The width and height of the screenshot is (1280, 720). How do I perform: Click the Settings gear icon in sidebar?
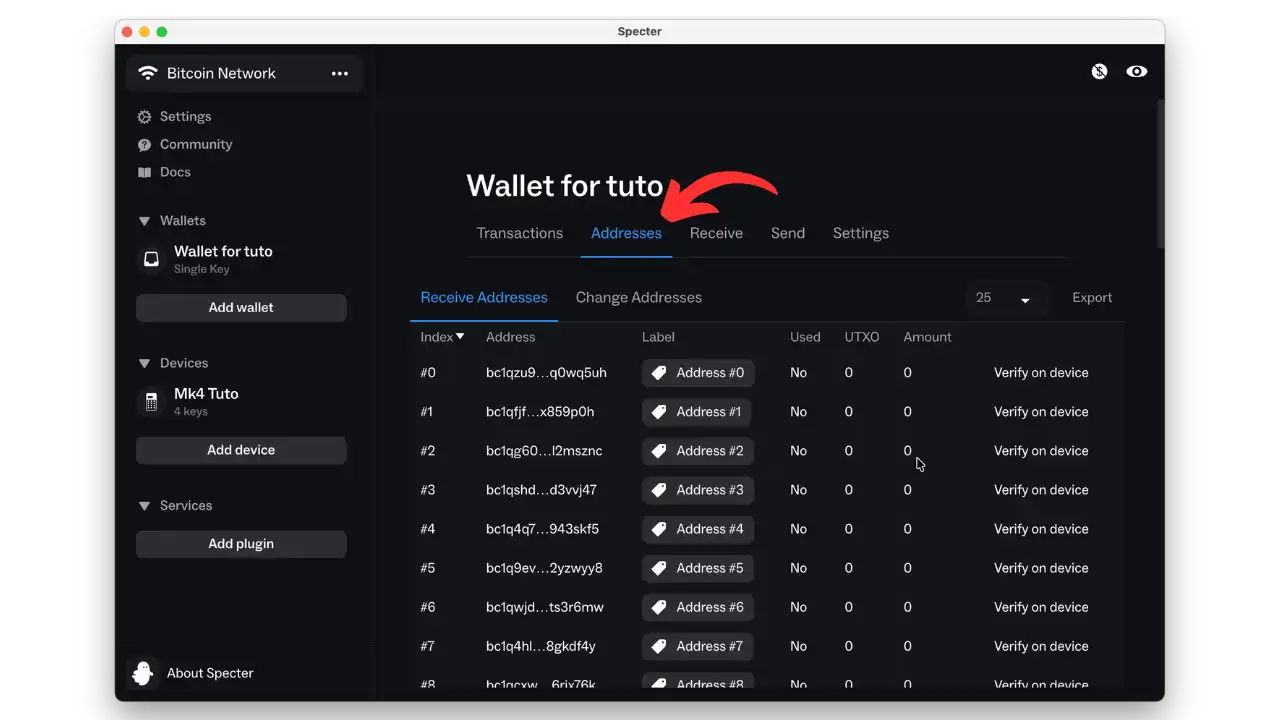pyautogui.click(x=144, y=117)
